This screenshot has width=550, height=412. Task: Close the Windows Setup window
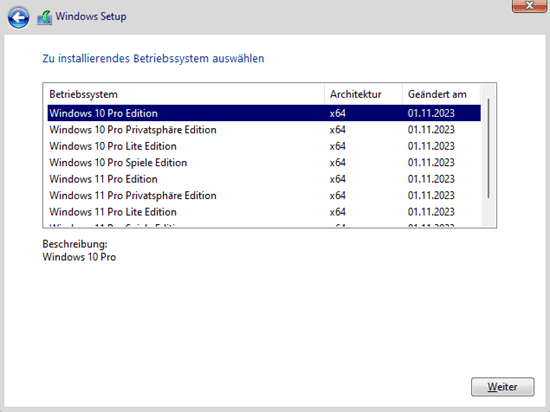[529, 6]
